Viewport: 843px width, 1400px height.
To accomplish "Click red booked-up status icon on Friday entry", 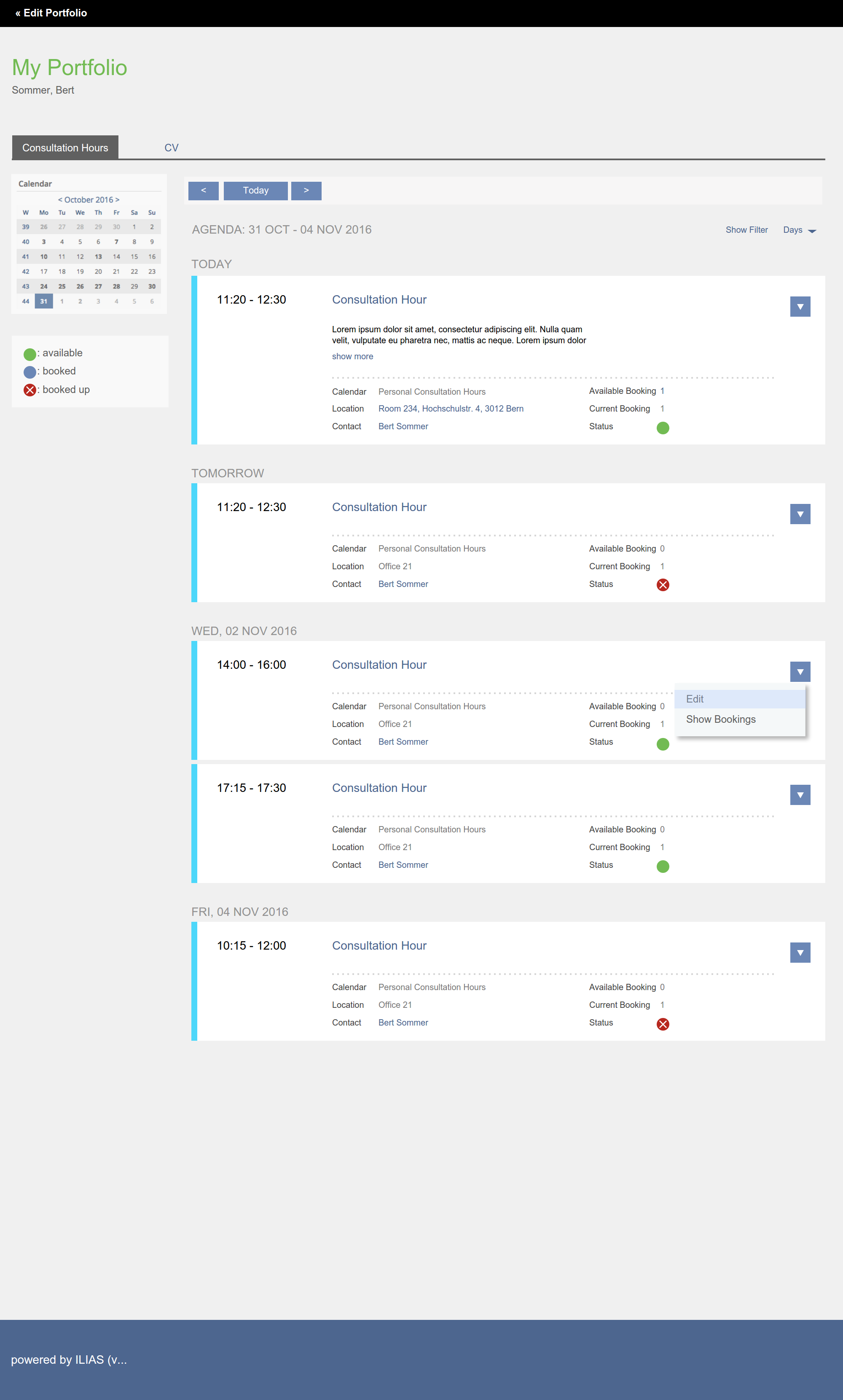I will pos(662,1024).
